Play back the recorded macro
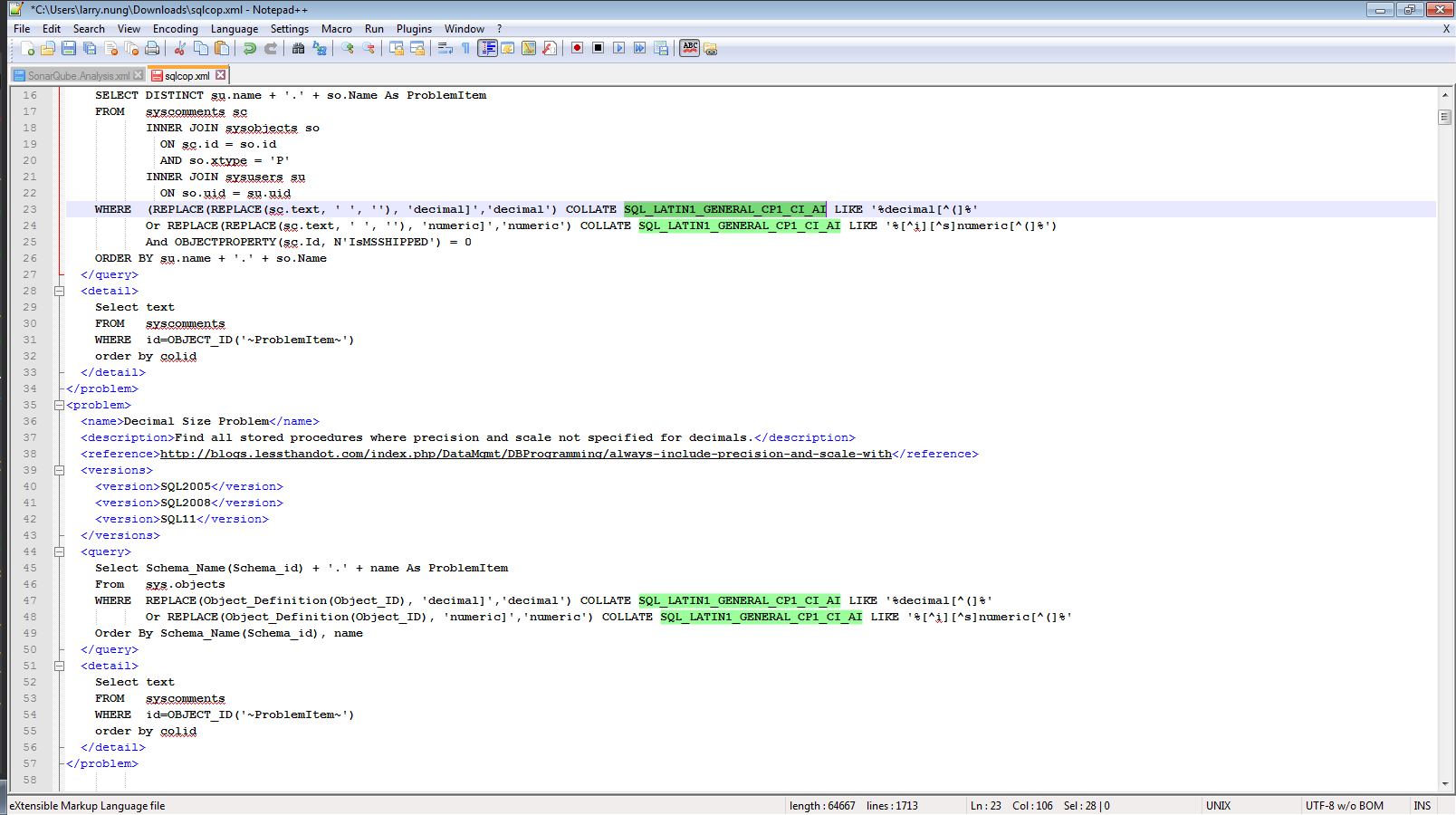 (619, 48)
